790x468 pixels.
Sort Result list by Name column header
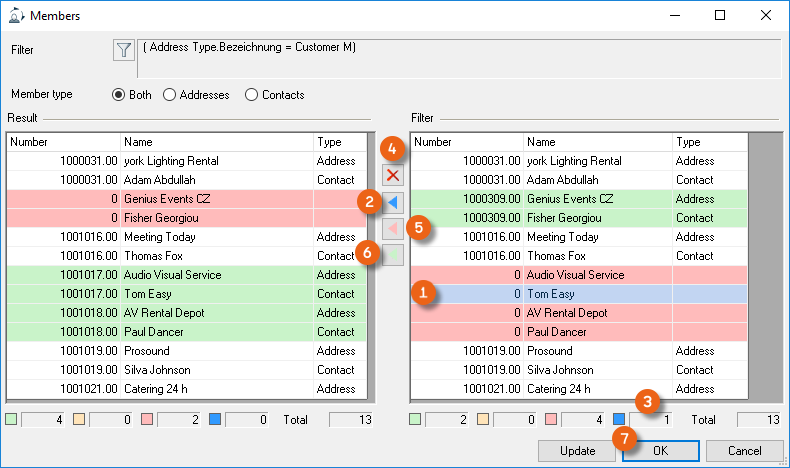(x=216, y=142)
